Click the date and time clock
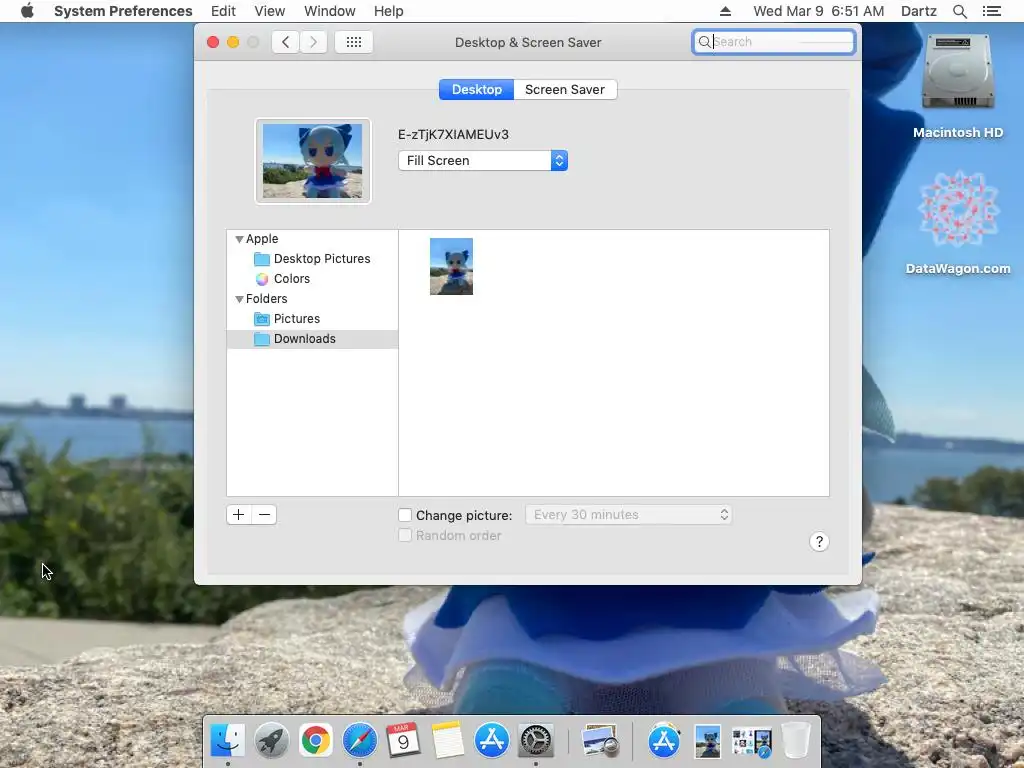 tap(818, 11)
